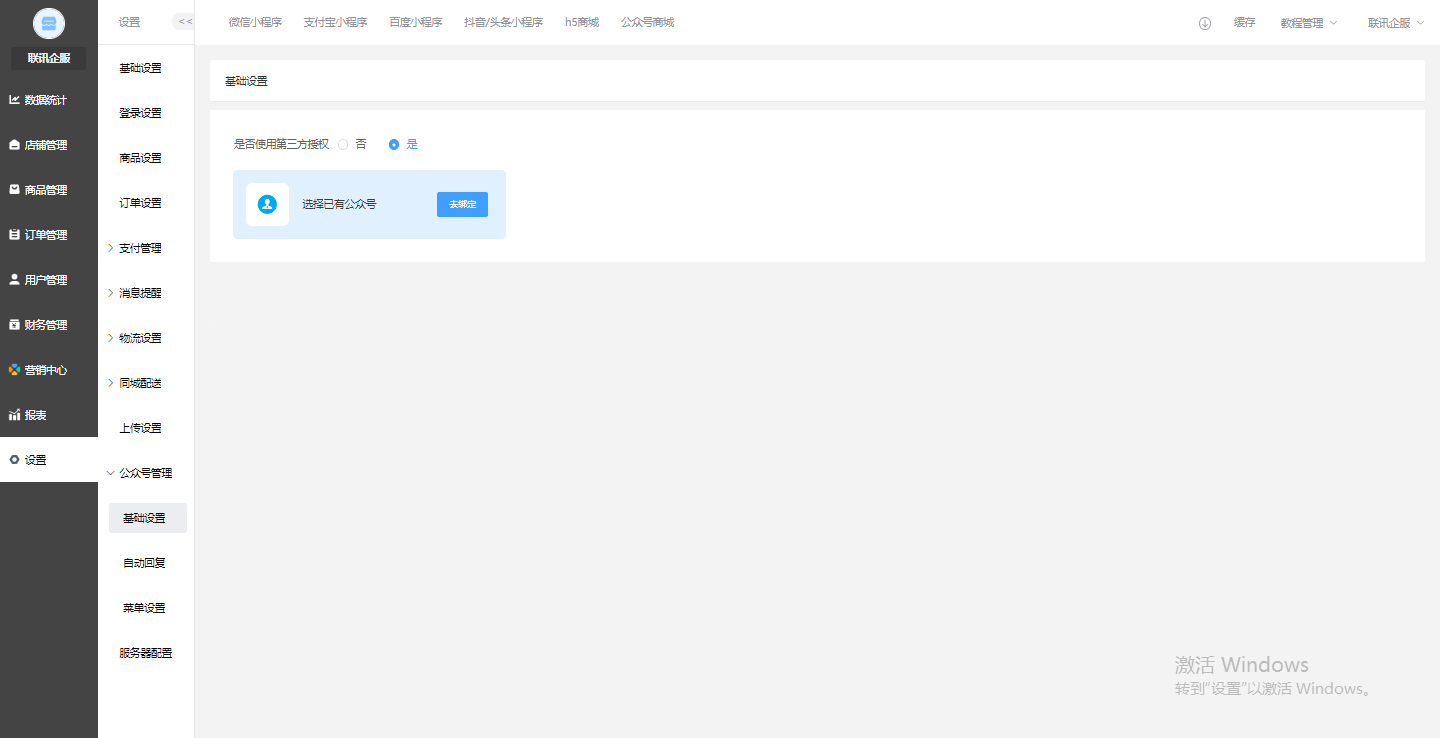Viewport: 1440px width, 738px height.
Task: Open 商品设置 in settings menu
Action: pyautogui.click(x=140, y=158)
